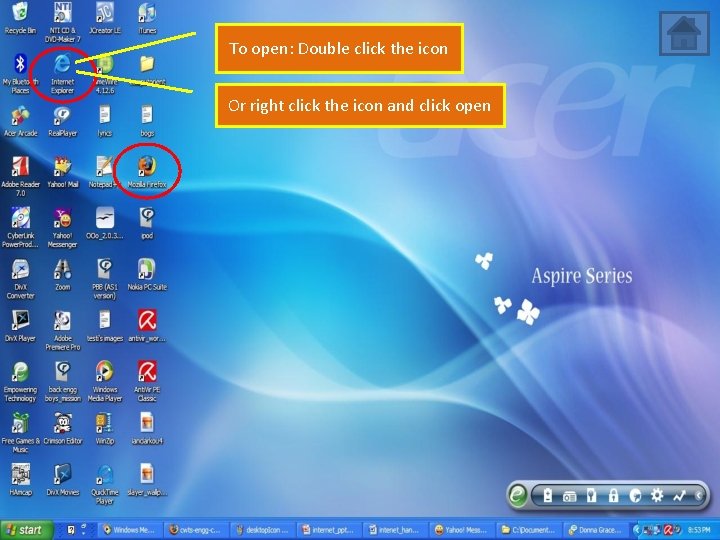Select the Notepad+ desktop shortcut
720x540 pixels.
tap(104, 173)
